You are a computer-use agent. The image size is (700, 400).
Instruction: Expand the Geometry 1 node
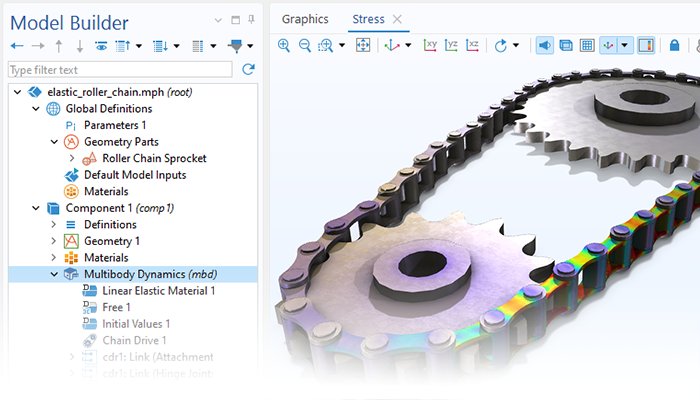click(54, 241)
